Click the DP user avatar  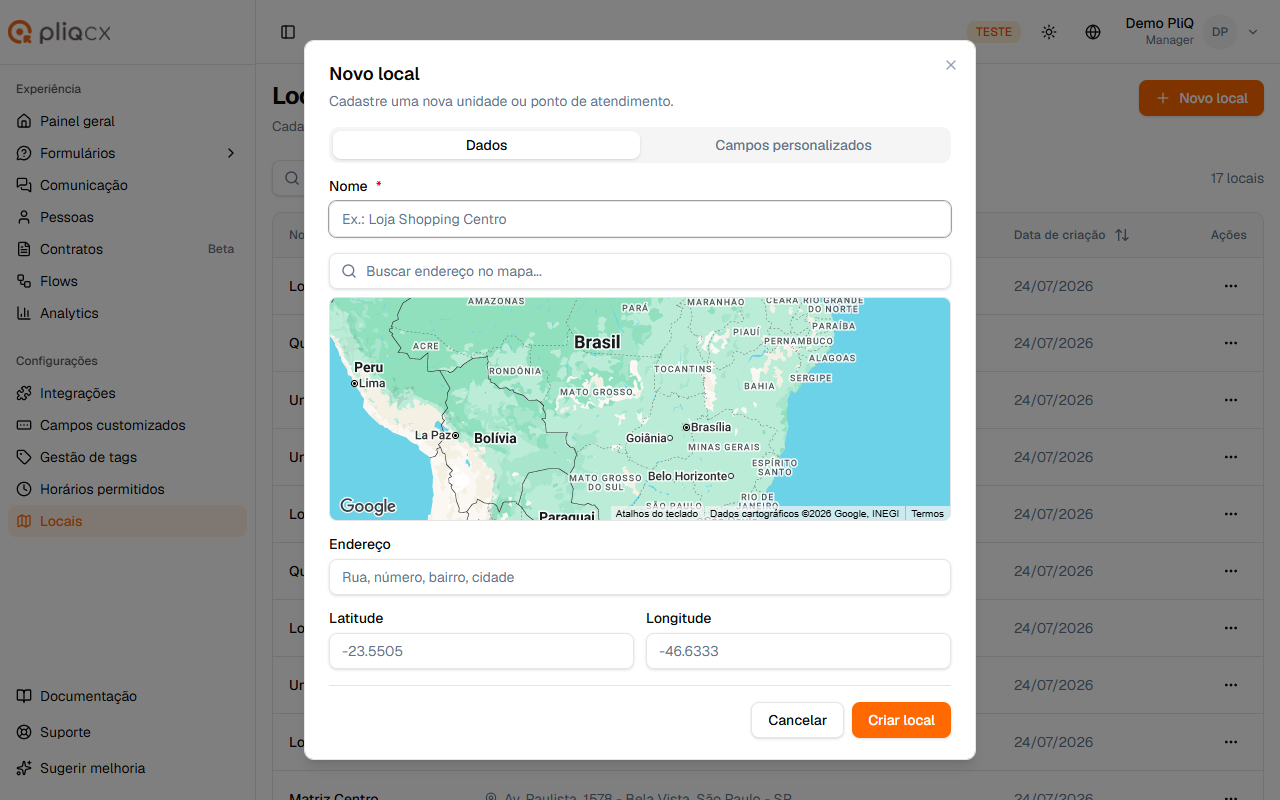tap(1220, 32)
